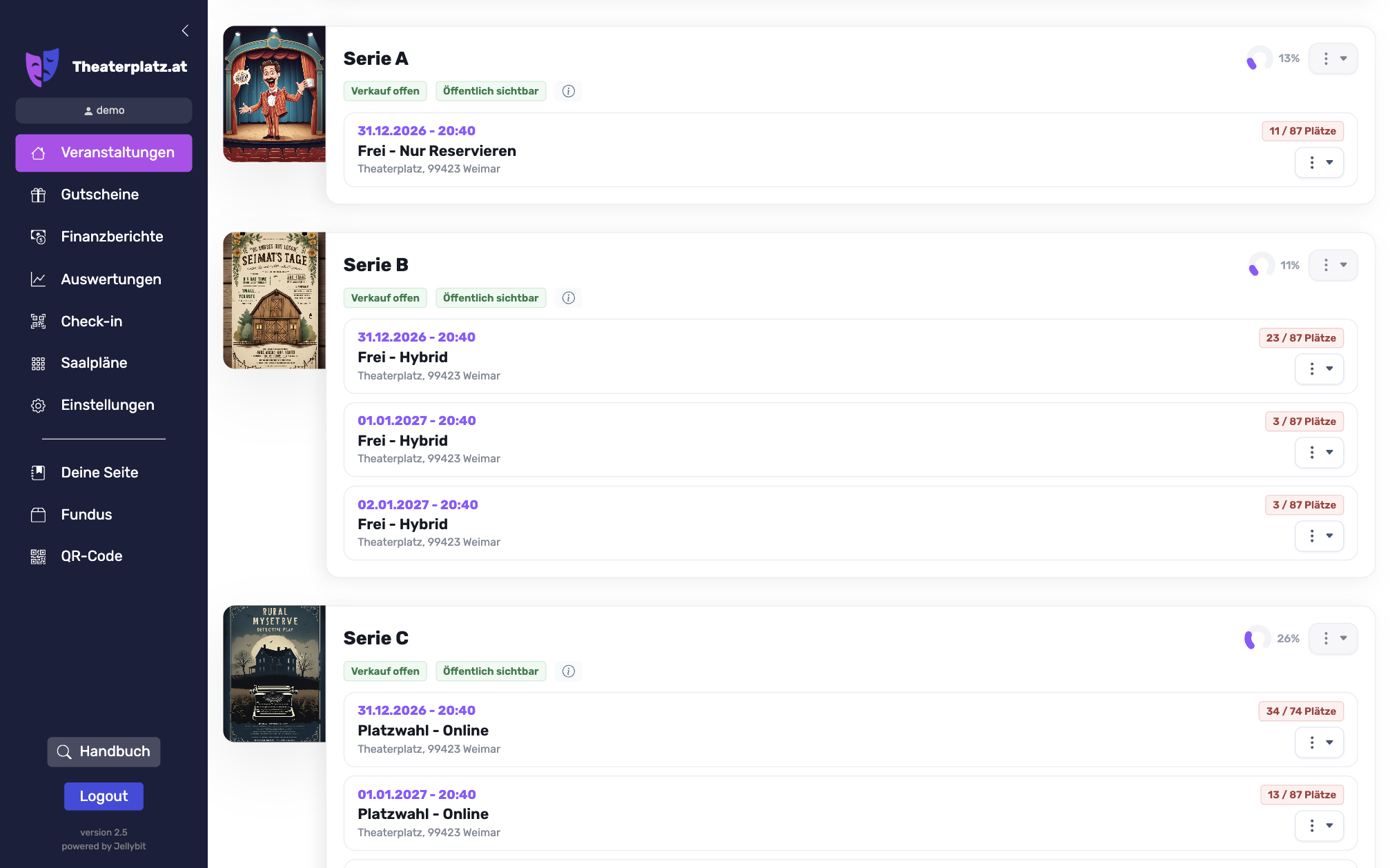Open the Serie B poster thumbnail
Viewport: 1390px width, 868px height.
(274, 300)
